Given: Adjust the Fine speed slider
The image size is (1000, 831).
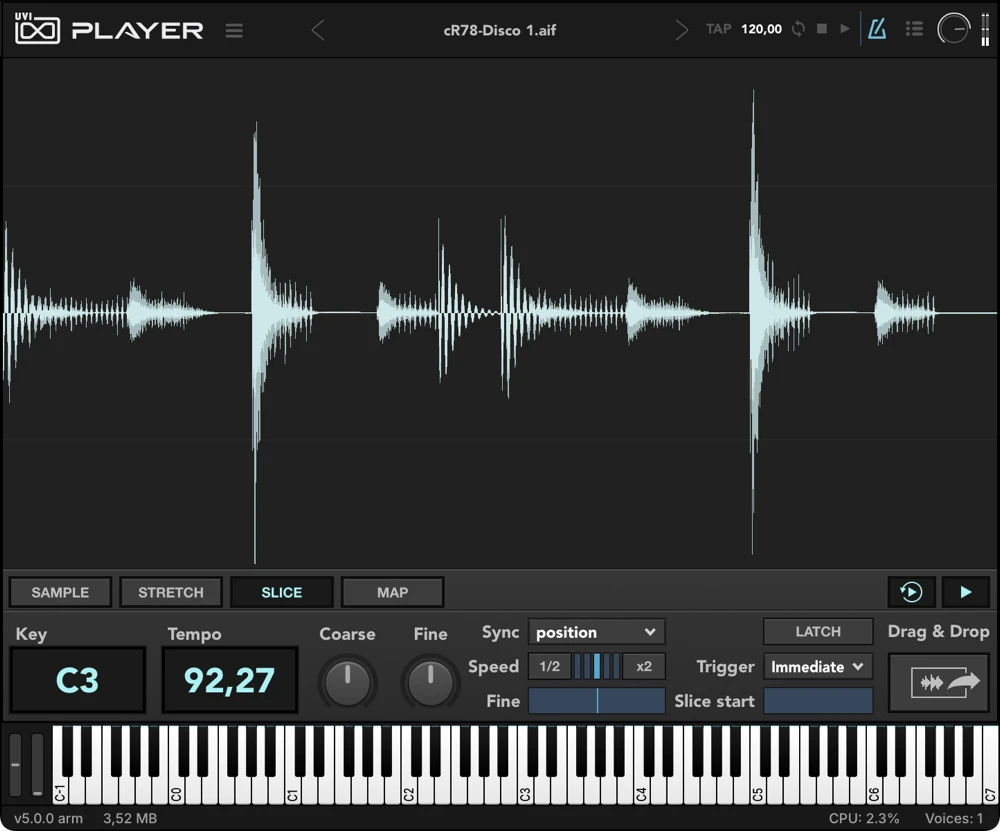Looking at the screenshot, I should (x=596, y=701).
